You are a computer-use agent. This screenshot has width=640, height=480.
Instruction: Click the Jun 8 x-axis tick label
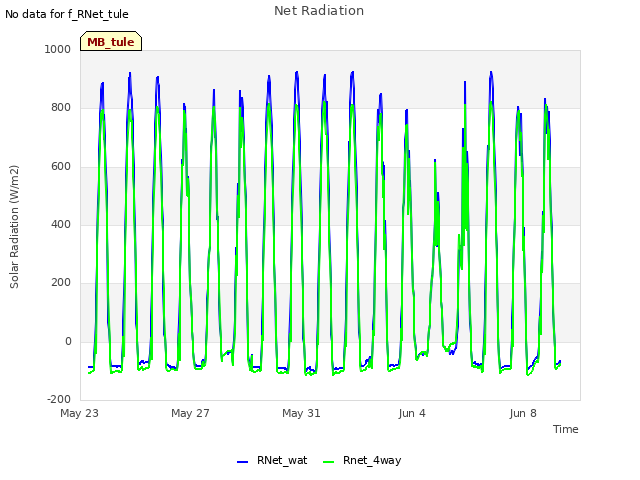tap(523, 413)
